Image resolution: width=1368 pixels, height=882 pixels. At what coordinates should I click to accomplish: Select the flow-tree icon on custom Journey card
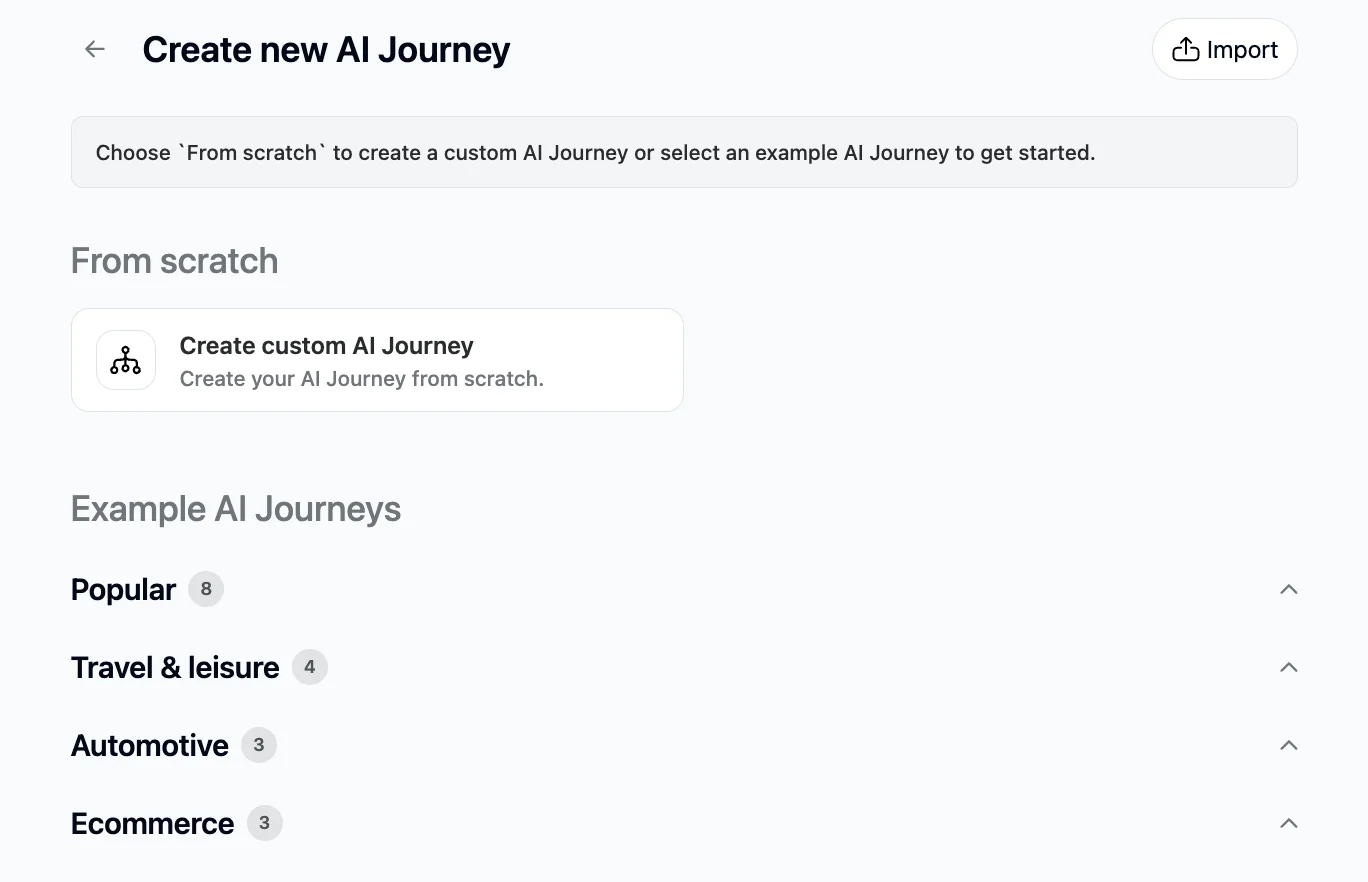(x=126, y=360)
